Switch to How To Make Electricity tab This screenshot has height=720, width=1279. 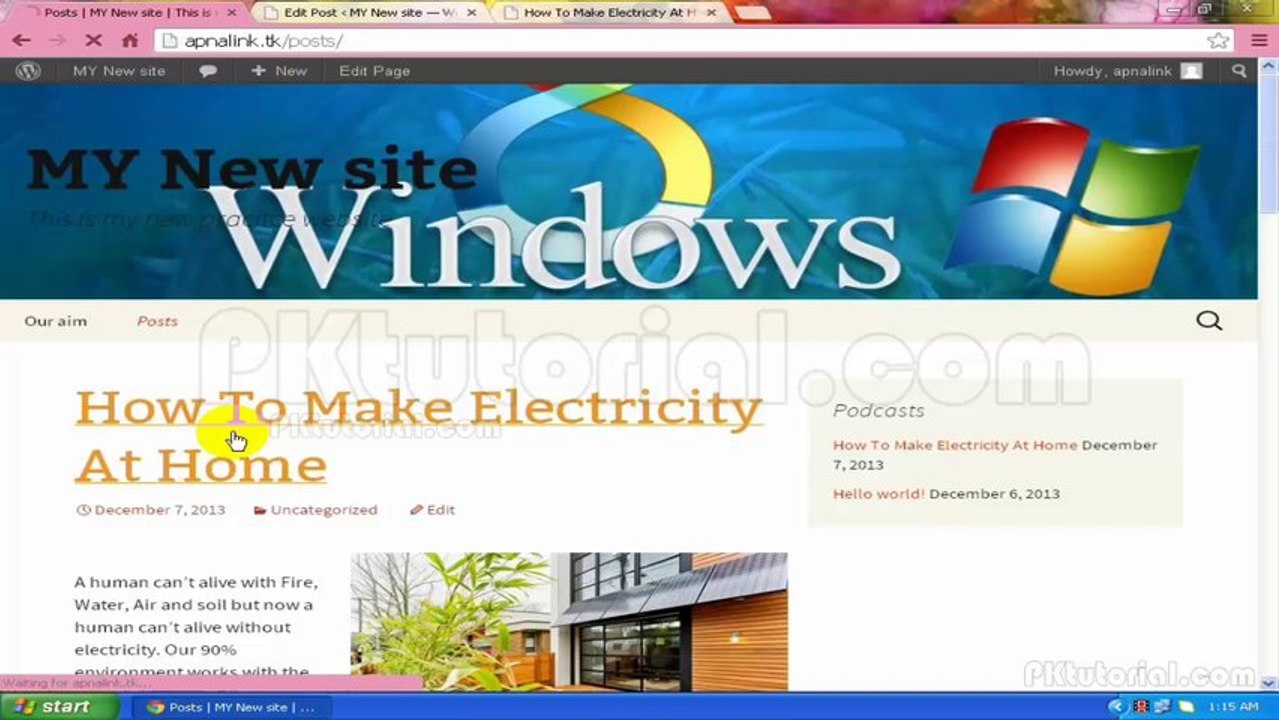pyautogui.click(x=608, y=13)
